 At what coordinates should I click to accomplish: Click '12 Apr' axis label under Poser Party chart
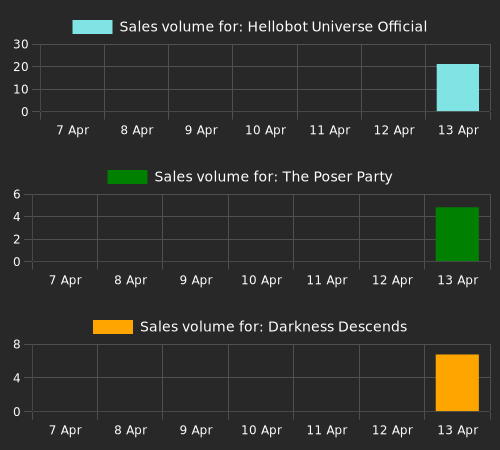coord(392,280)
